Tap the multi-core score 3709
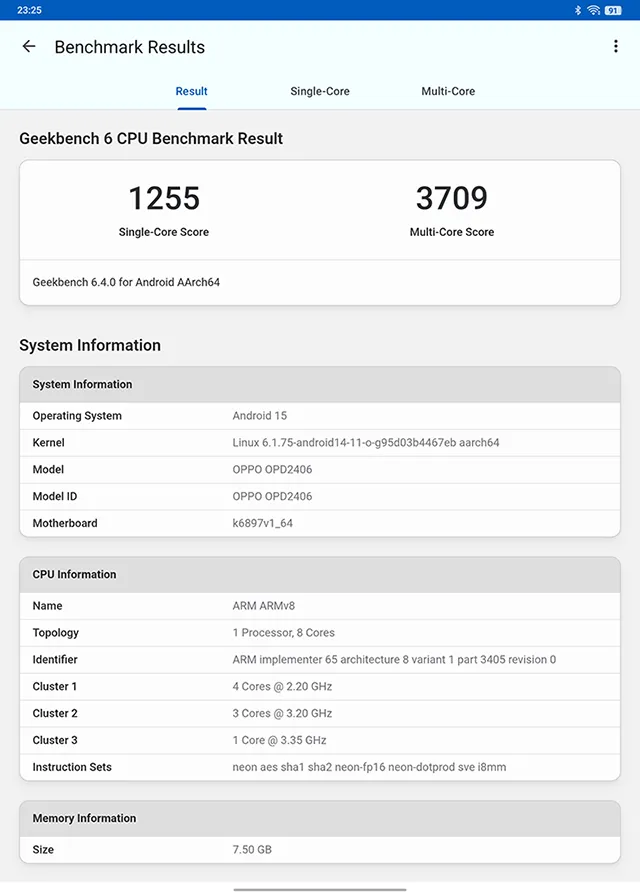The height and width of the screenshot is (896, 640). pos(451,198)
